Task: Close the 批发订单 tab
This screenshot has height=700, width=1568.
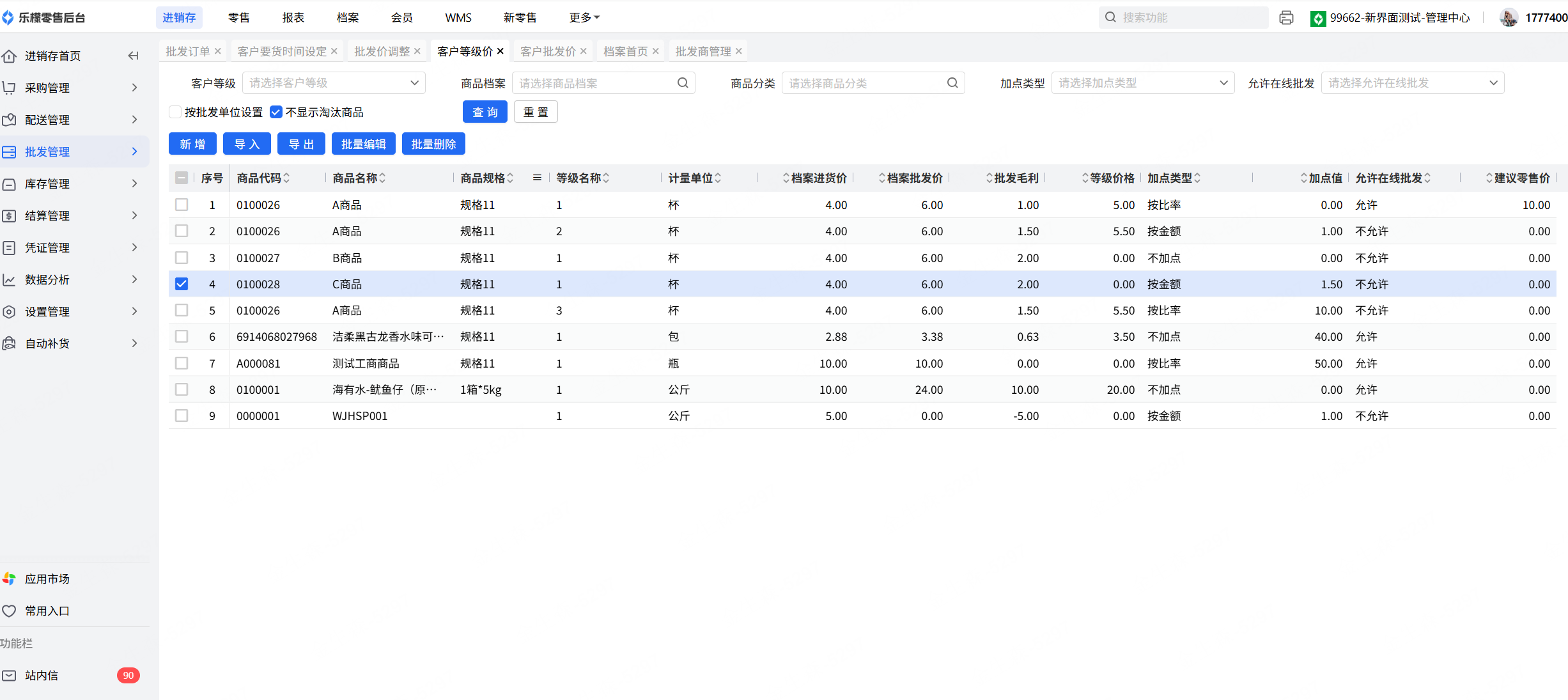Action: coord(218,51)
